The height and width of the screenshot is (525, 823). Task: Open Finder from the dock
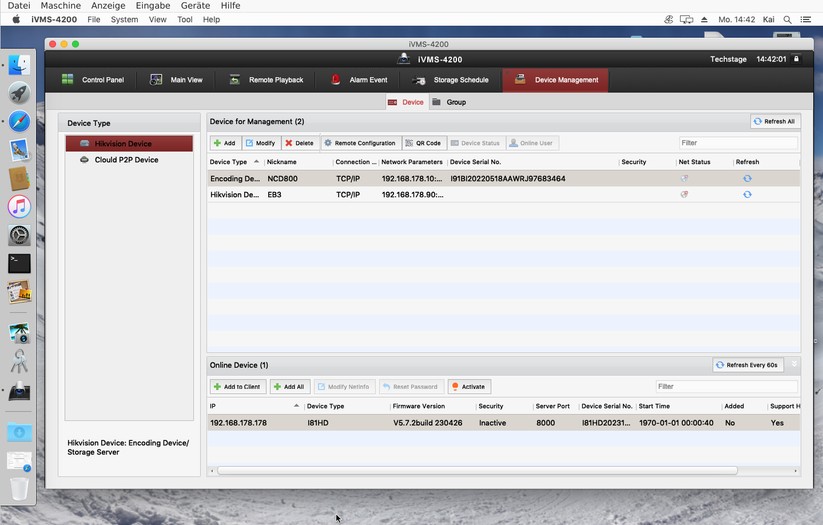[19, 65]
